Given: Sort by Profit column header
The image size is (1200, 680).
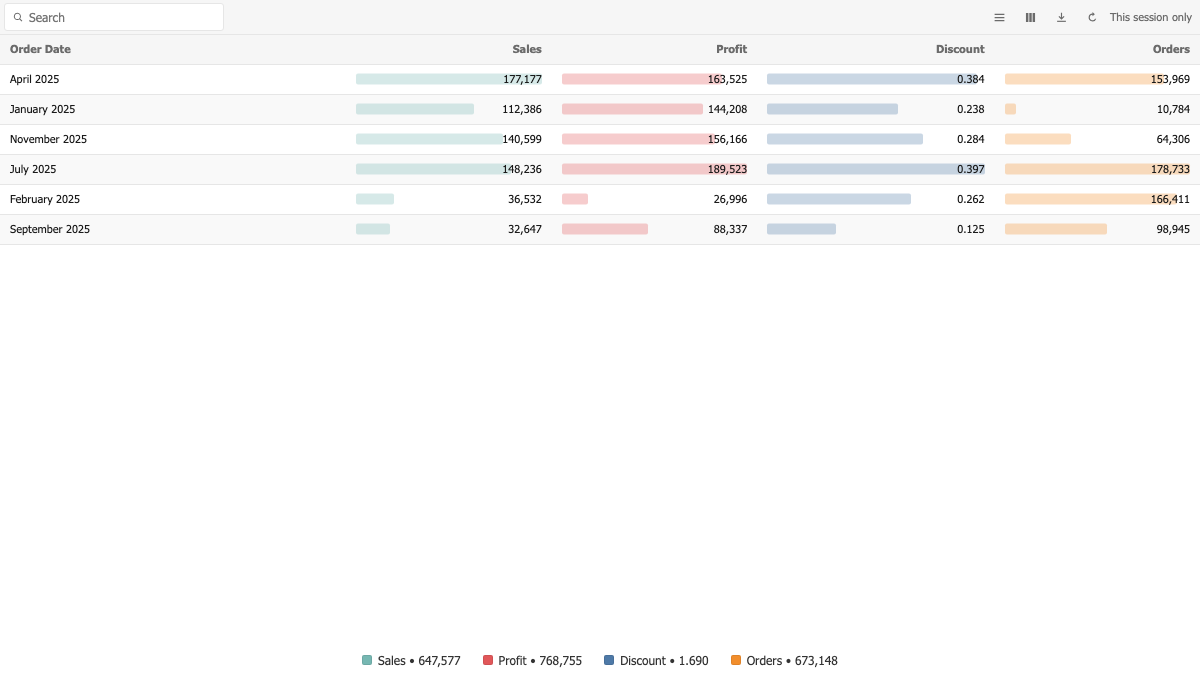Looking at the screenshot, I should (732, 49).
